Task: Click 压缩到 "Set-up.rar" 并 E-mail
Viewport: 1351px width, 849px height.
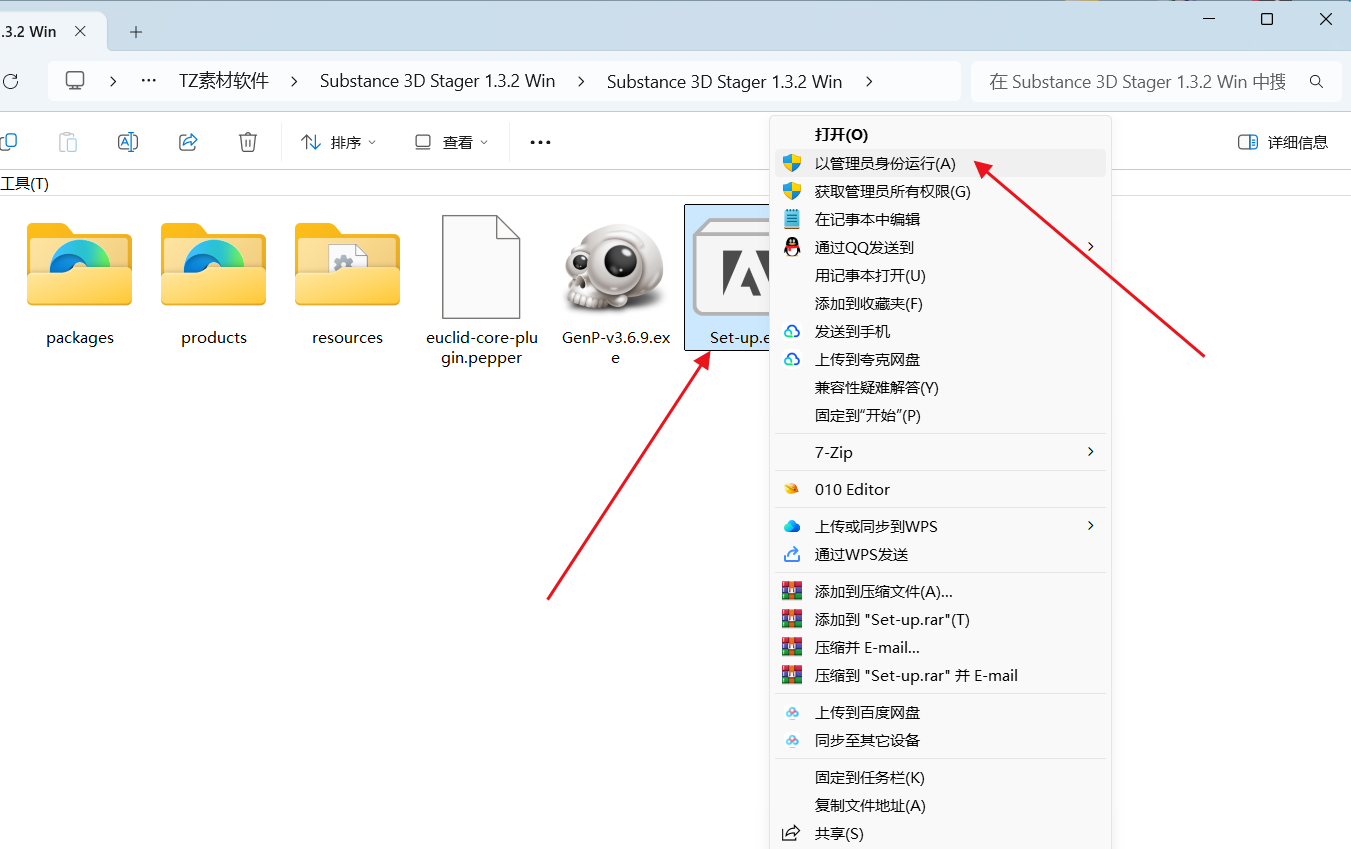Action: tap(940, 675)
